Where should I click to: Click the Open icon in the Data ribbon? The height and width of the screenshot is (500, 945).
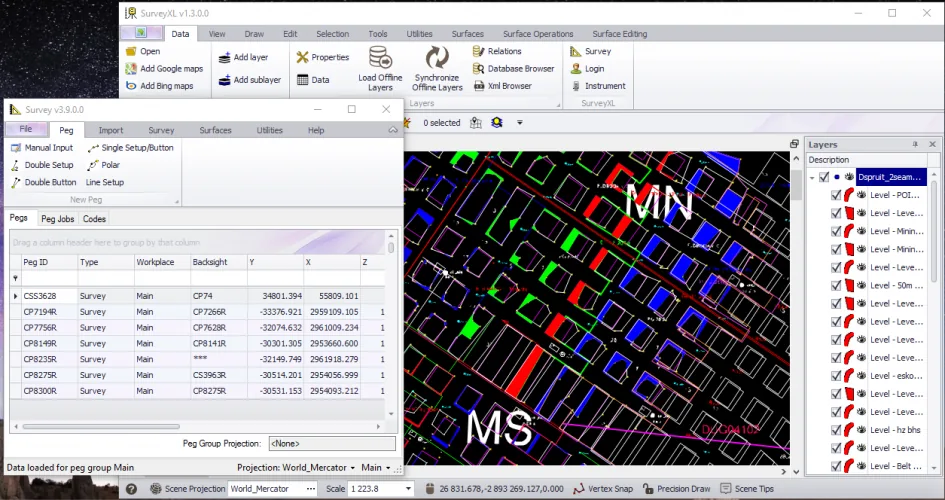coord(131,51)
